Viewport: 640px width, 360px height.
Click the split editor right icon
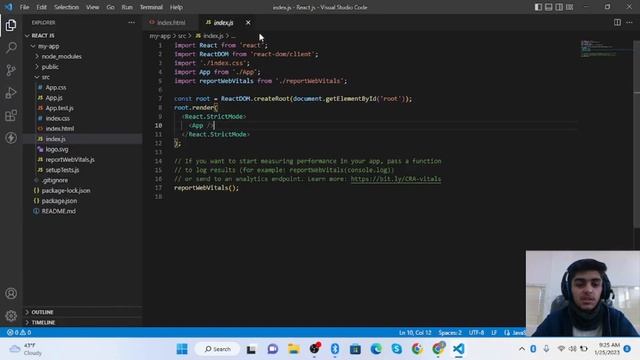pos(617,22)
